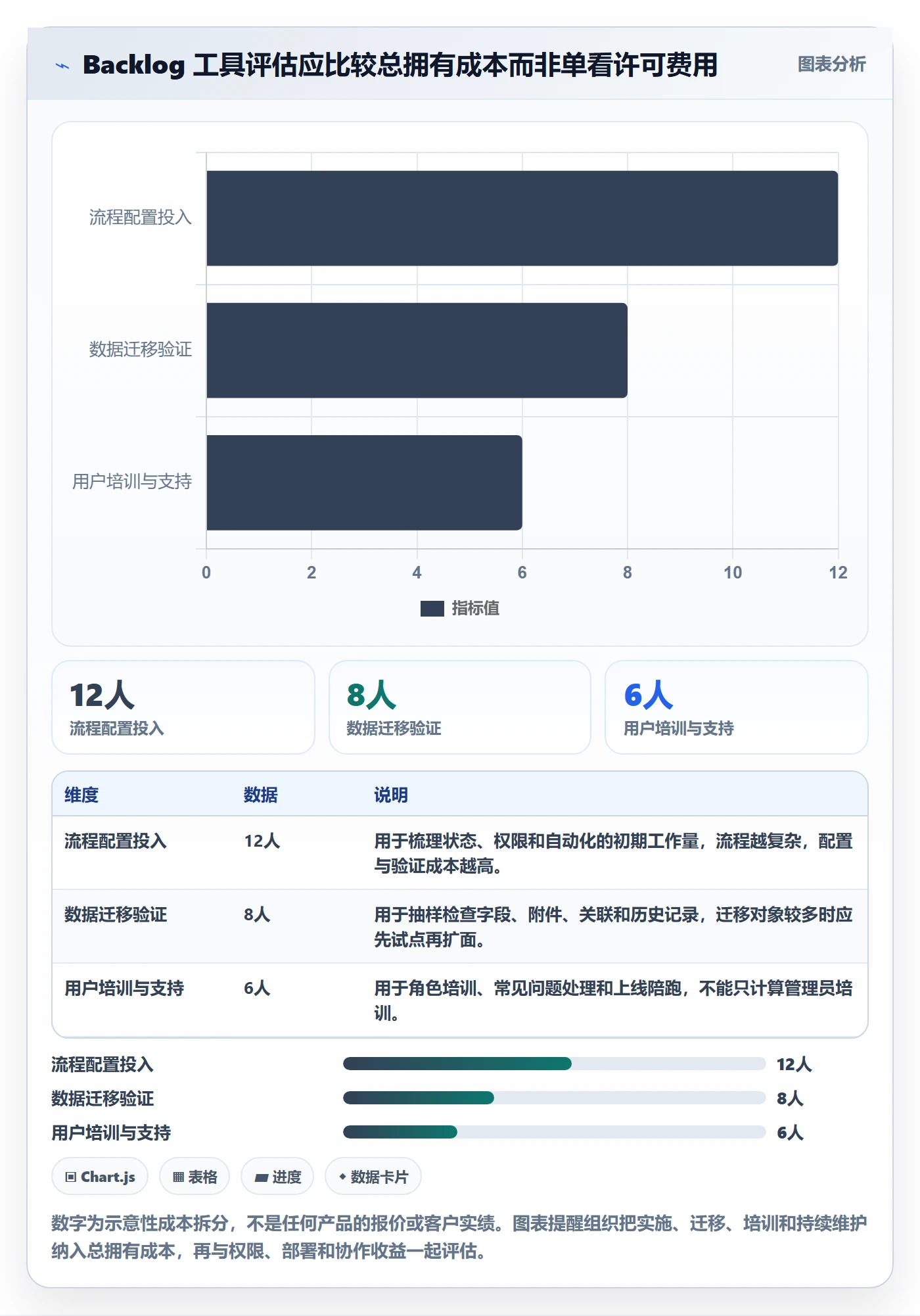Click the 数据迁移验证 y-axis label
The width and height of the screenshot is (920, 1316).
coord(140,350)
